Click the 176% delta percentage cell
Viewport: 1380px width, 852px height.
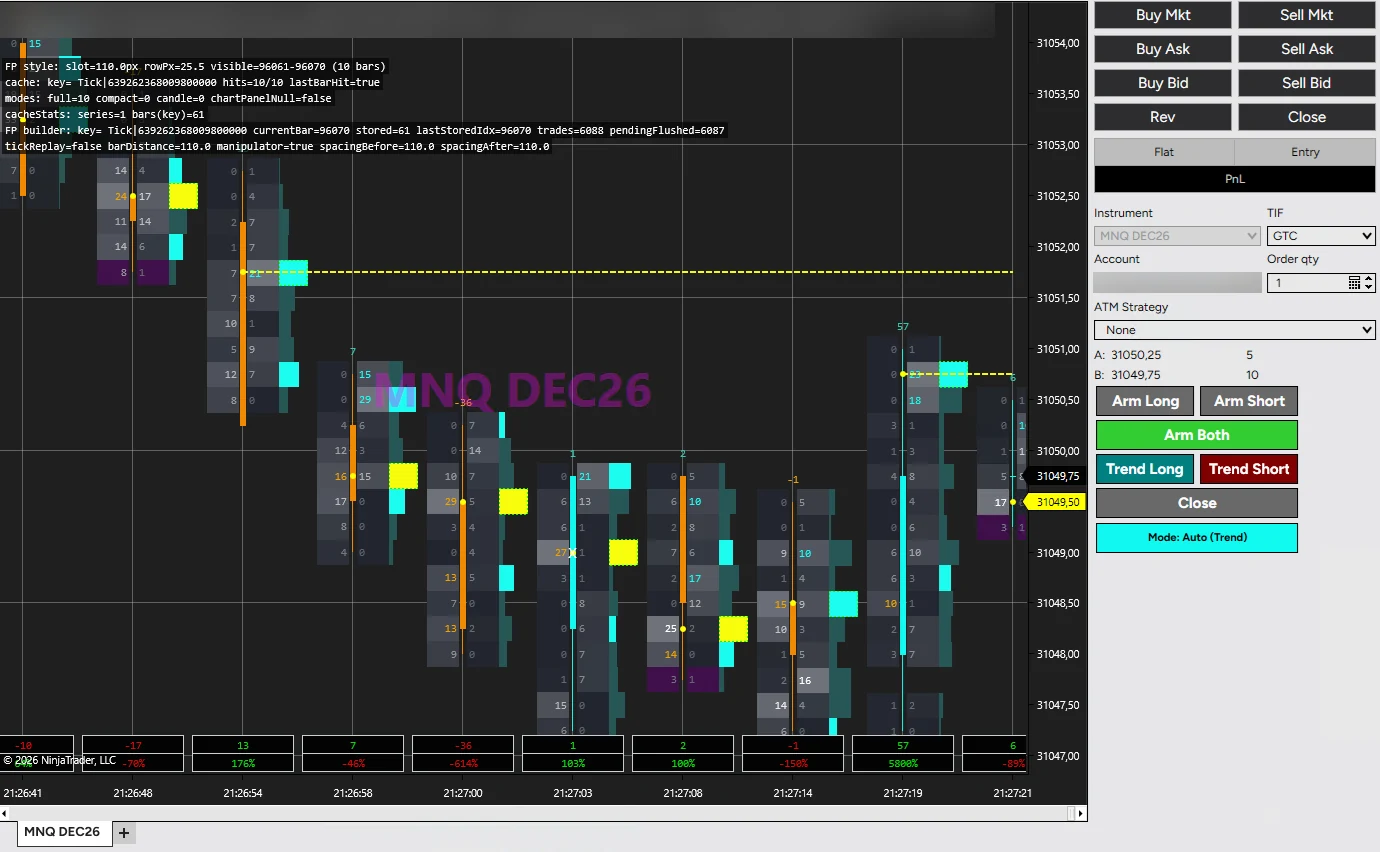[x=243, y=763]
